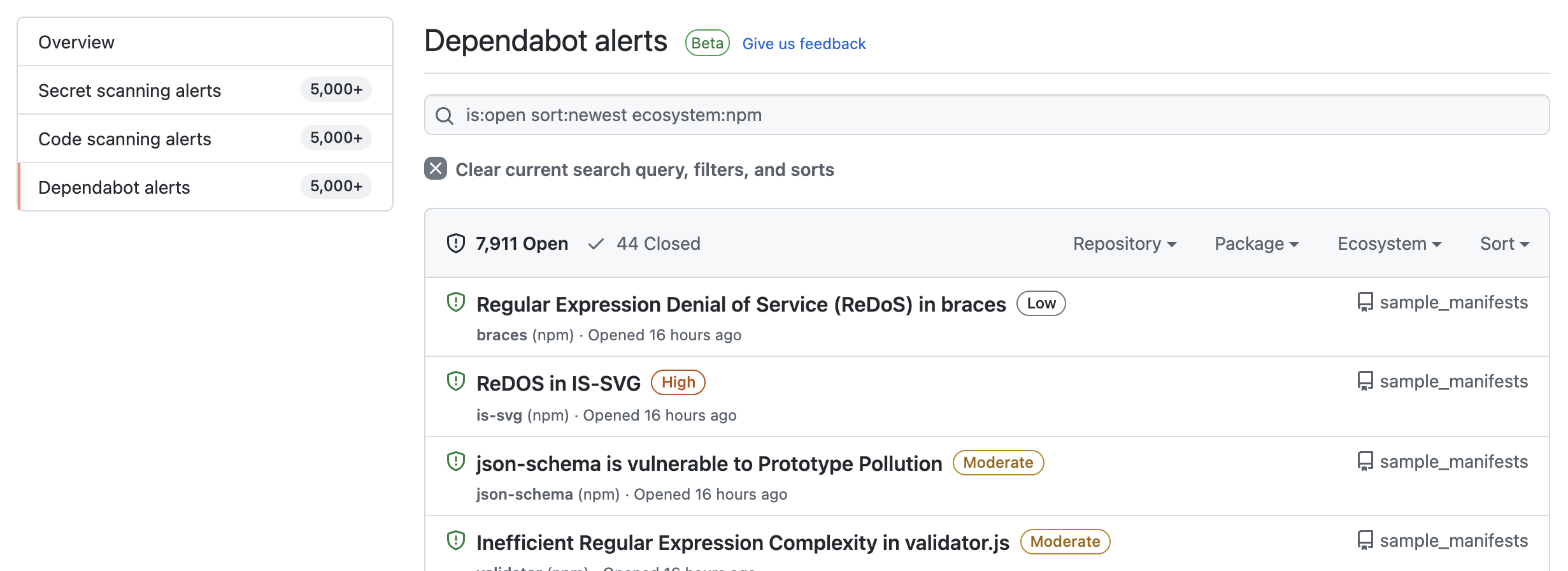Click shield icon of json-schema alert
Viewport: 1568px width, 571px height.
pos(456,461)
